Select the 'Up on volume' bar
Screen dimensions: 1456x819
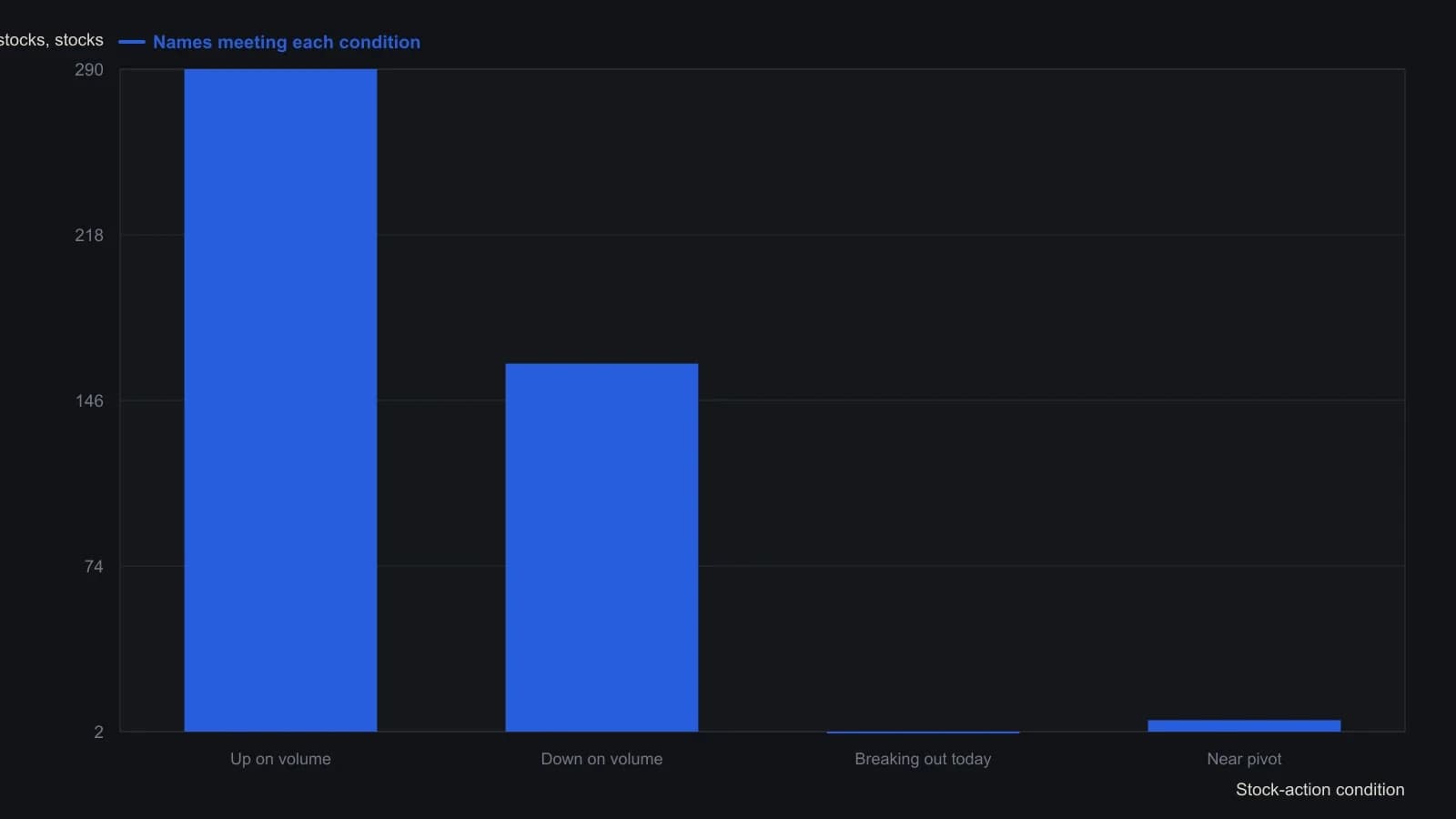point(280,400)
